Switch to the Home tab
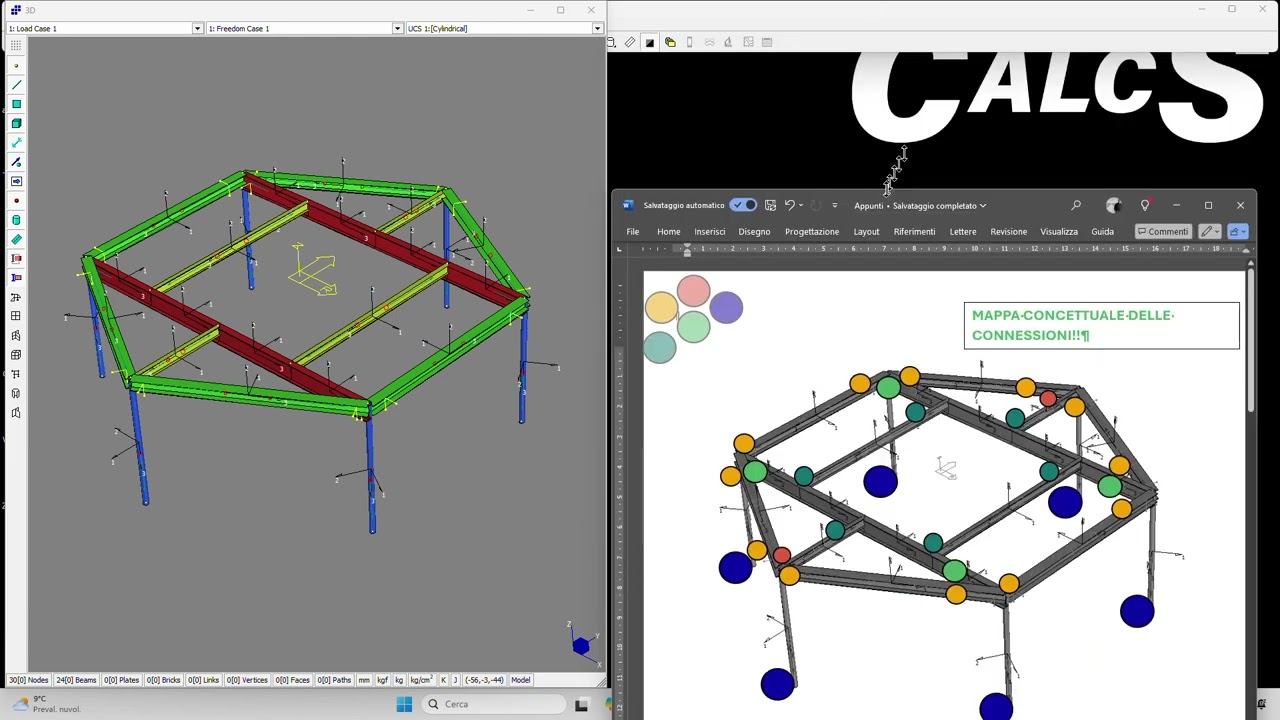 click(668, 231)
